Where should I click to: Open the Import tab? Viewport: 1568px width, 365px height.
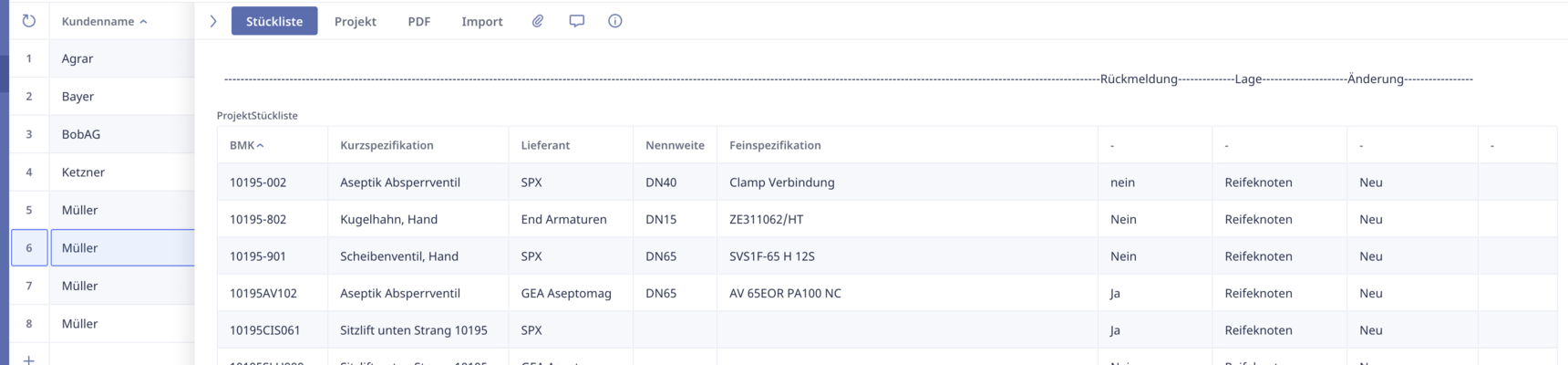[x=481, y=21]
